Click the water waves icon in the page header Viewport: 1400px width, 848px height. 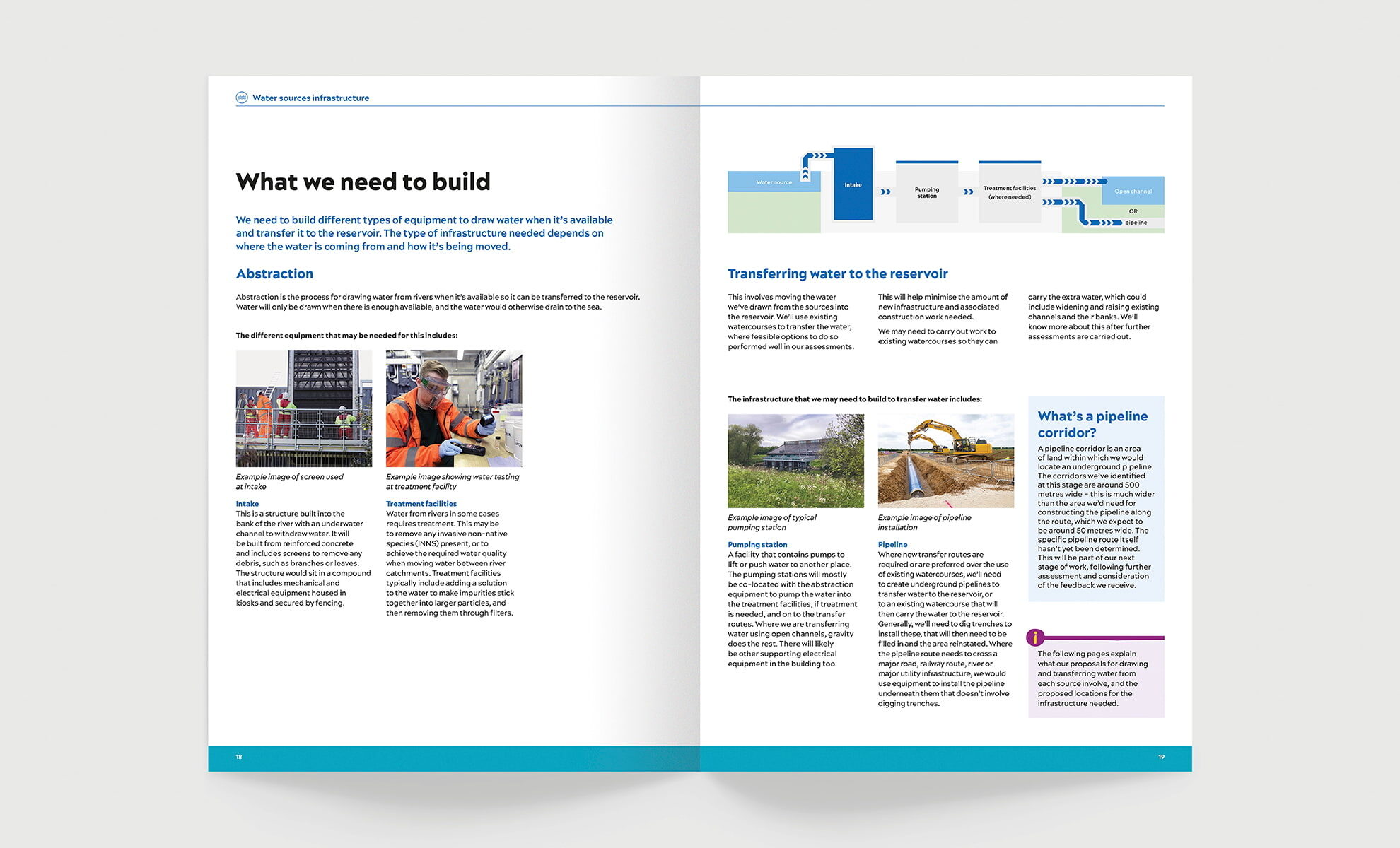tap(243, 98)
